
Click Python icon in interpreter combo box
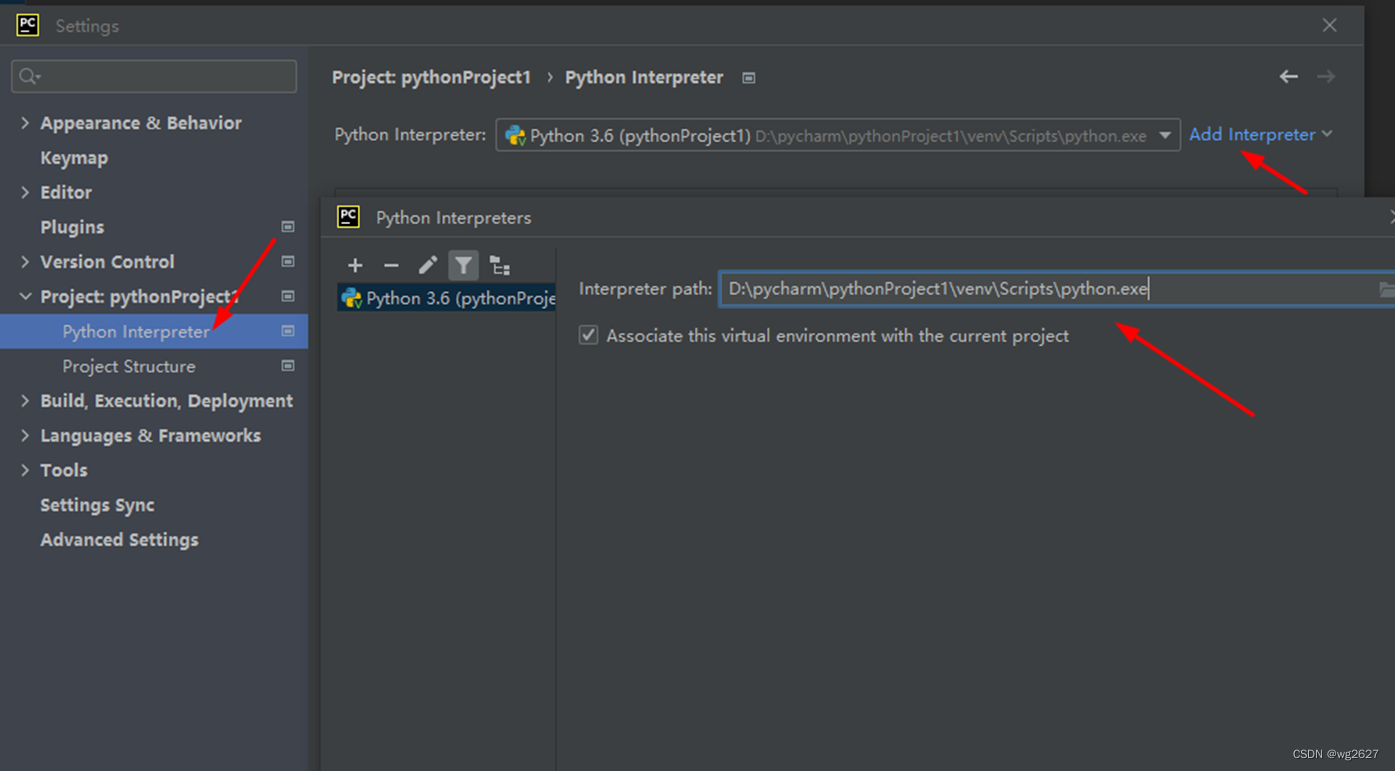coord(515,135)
